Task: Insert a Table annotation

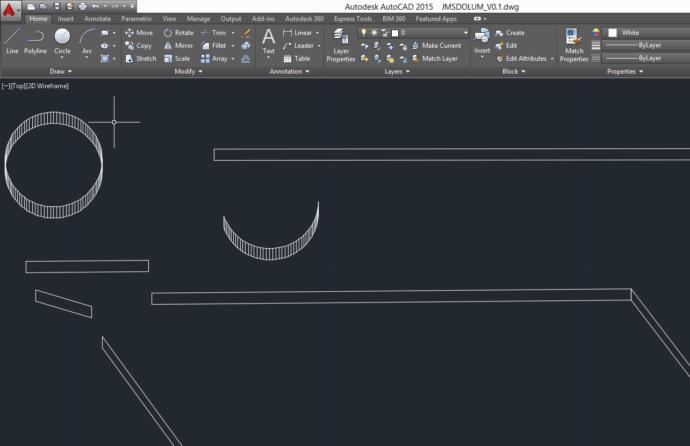Action: click(297, 58)
